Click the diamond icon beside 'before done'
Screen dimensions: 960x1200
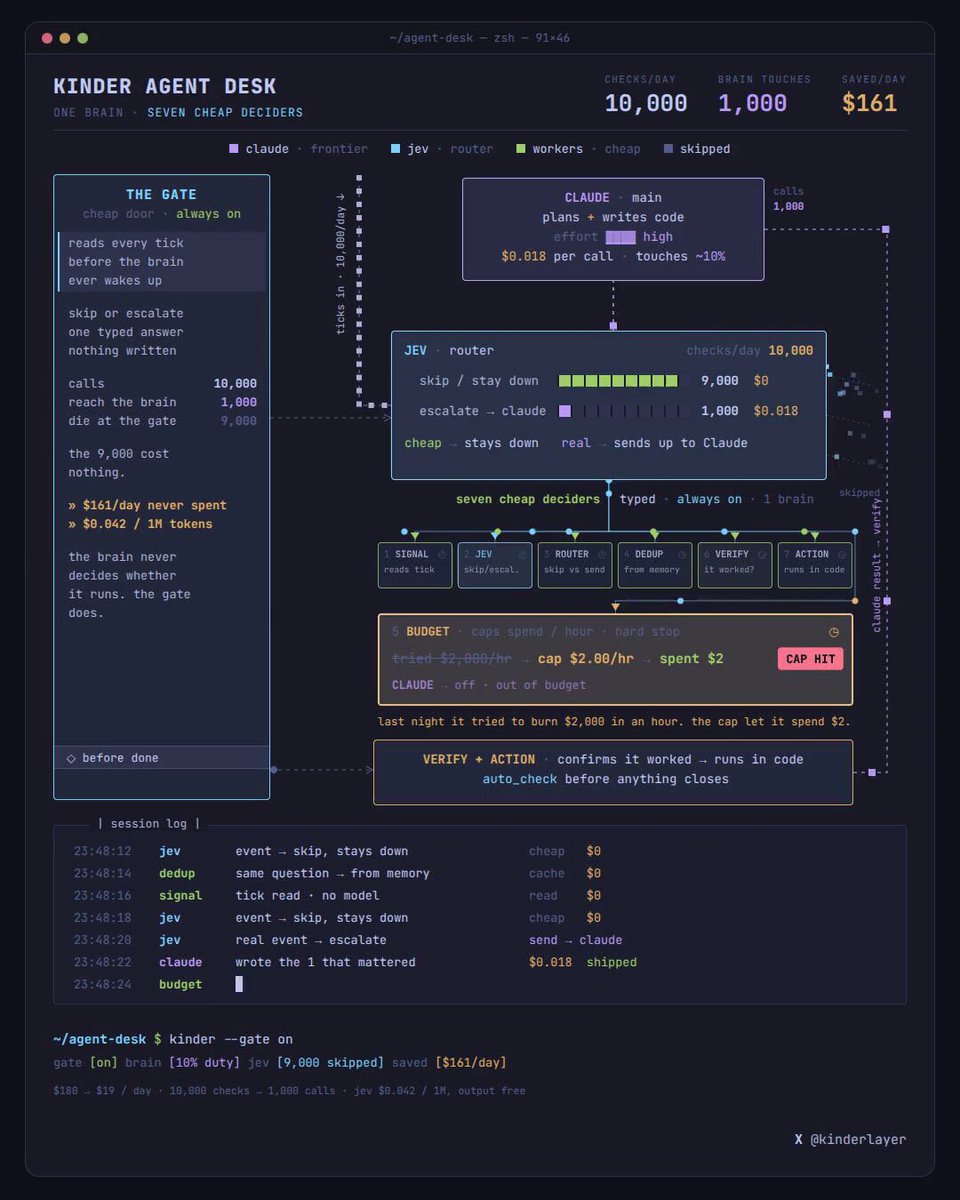click(x=71, y=758)
